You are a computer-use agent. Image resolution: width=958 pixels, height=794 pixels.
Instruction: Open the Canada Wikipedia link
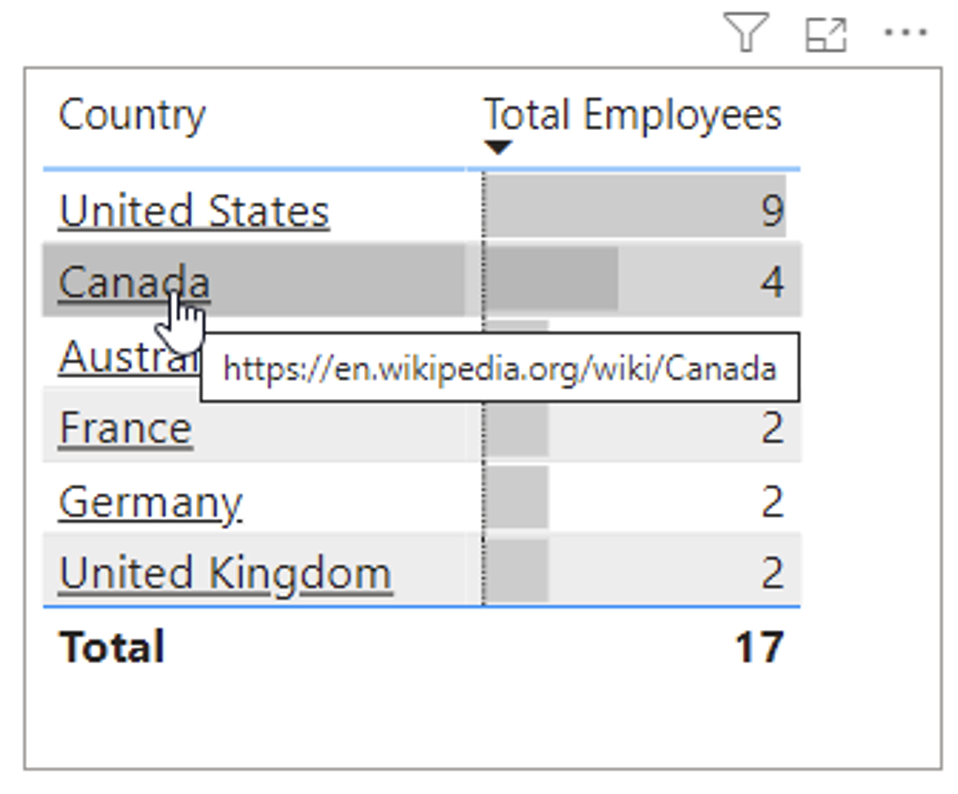click(134, 282)
